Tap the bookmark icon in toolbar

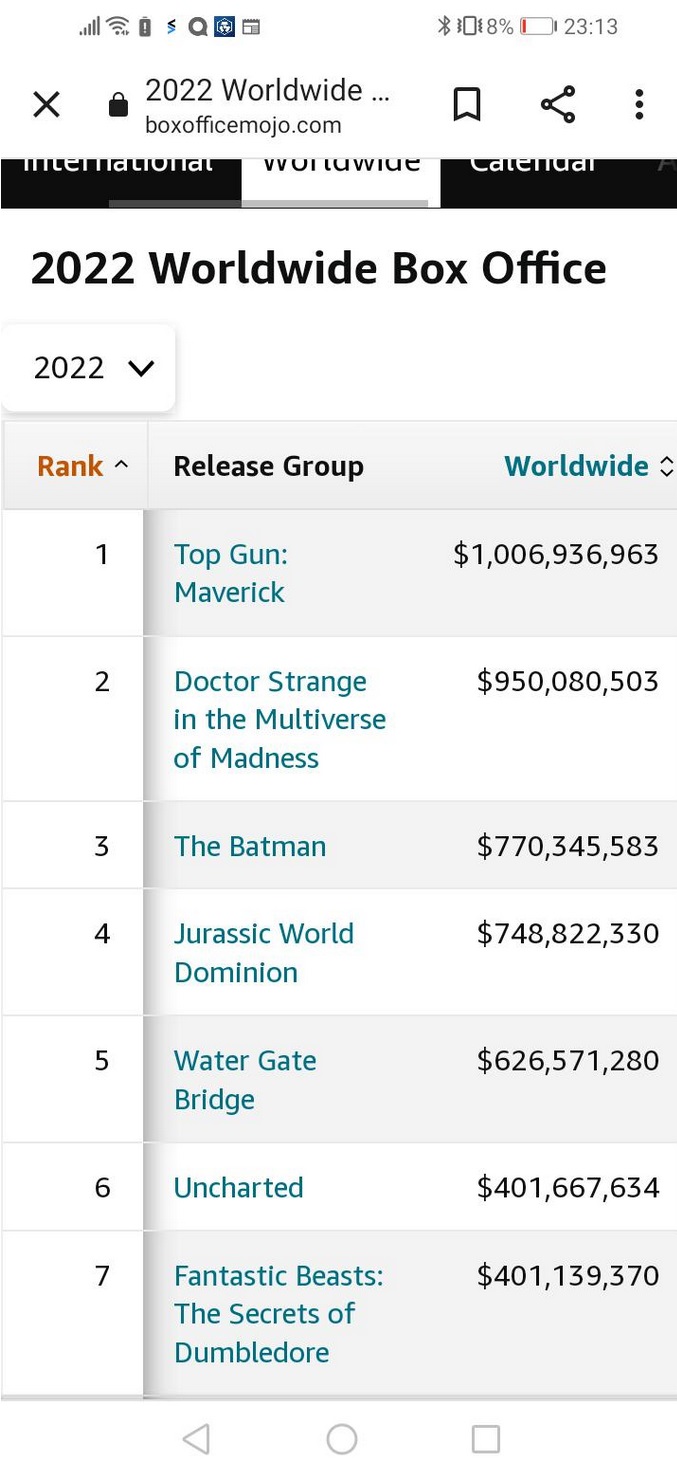(x=467, y=104)
